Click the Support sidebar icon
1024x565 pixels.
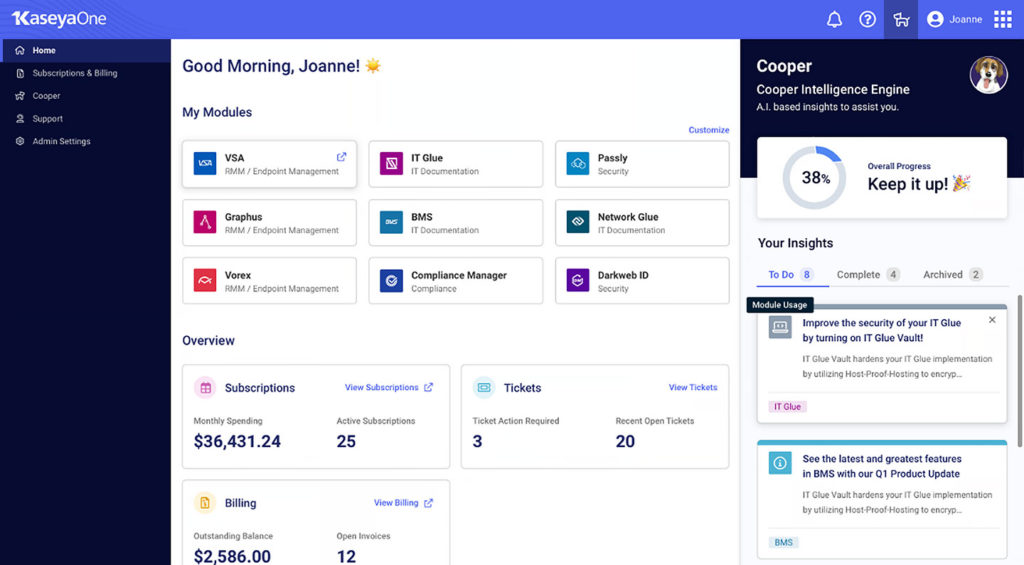tap(20, 119)
